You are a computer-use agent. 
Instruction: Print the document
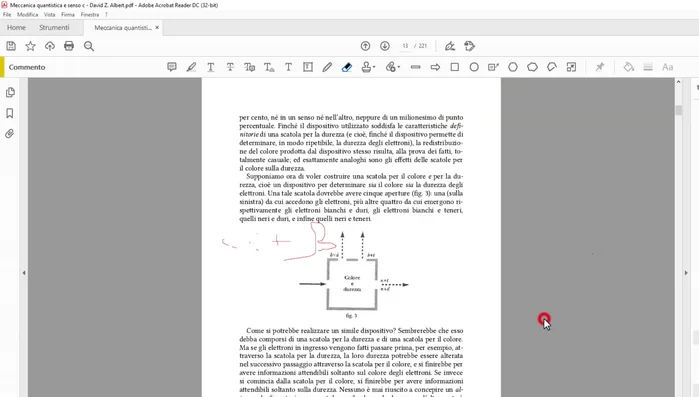69,46
